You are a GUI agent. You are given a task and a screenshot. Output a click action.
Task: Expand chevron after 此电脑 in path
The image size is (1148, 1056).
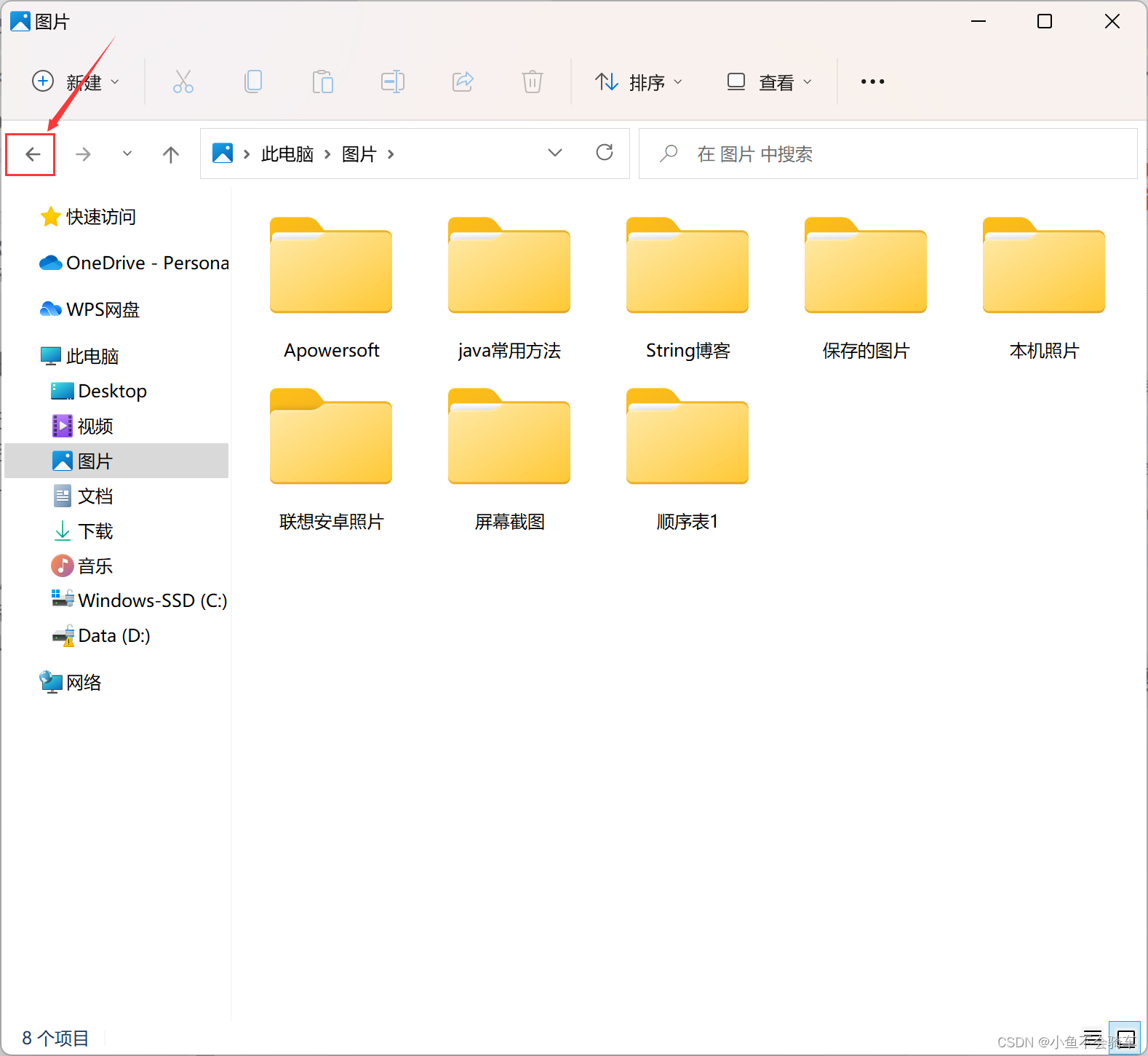327,154
